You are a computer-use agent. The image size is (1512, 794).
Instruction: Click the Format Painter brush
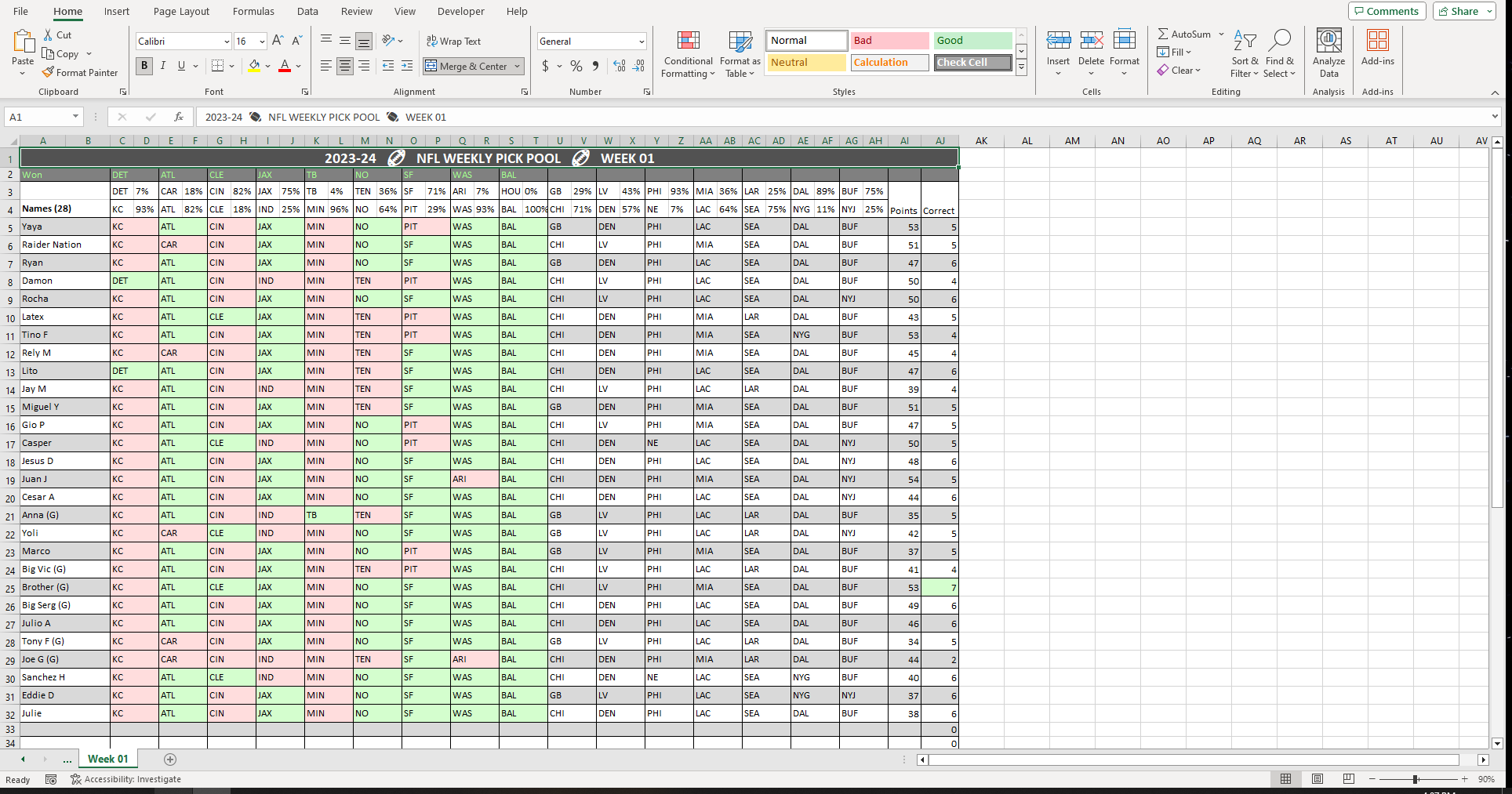point(49,72)
